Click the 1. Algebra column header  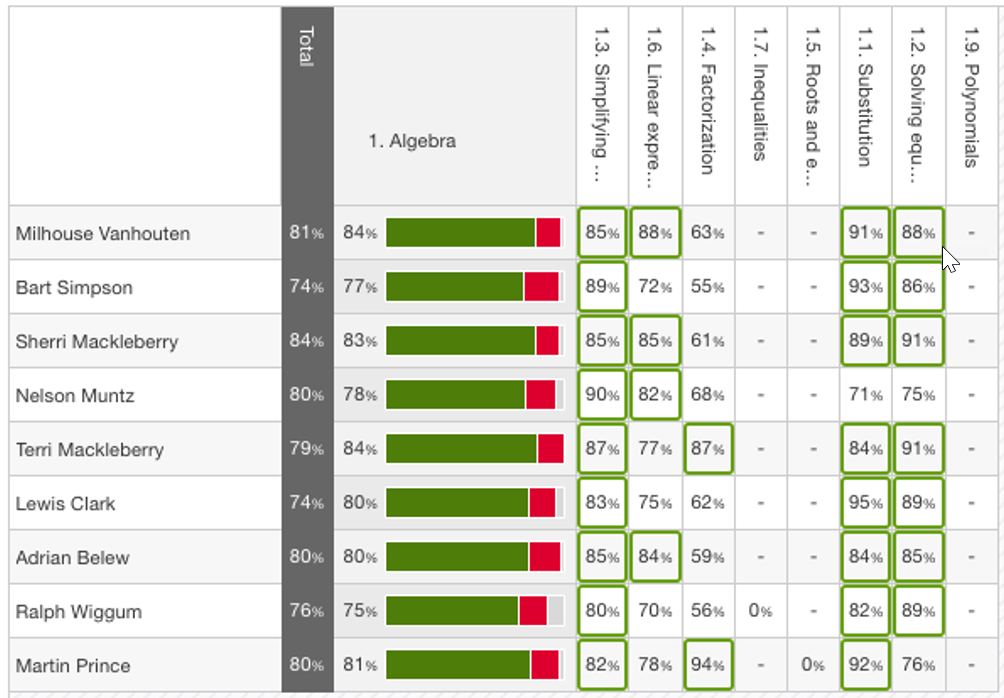tap(411, 141)
